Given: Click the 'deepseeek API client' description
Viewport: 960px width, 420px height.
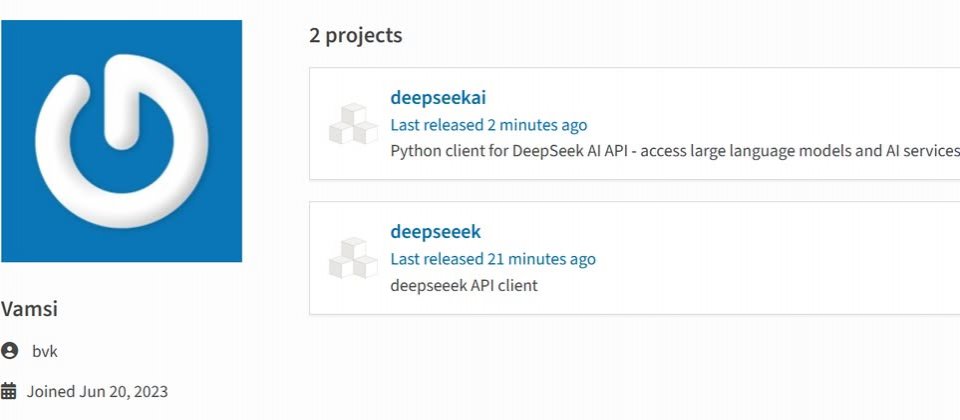Looking at the screenshot, I should pos(464,286).
